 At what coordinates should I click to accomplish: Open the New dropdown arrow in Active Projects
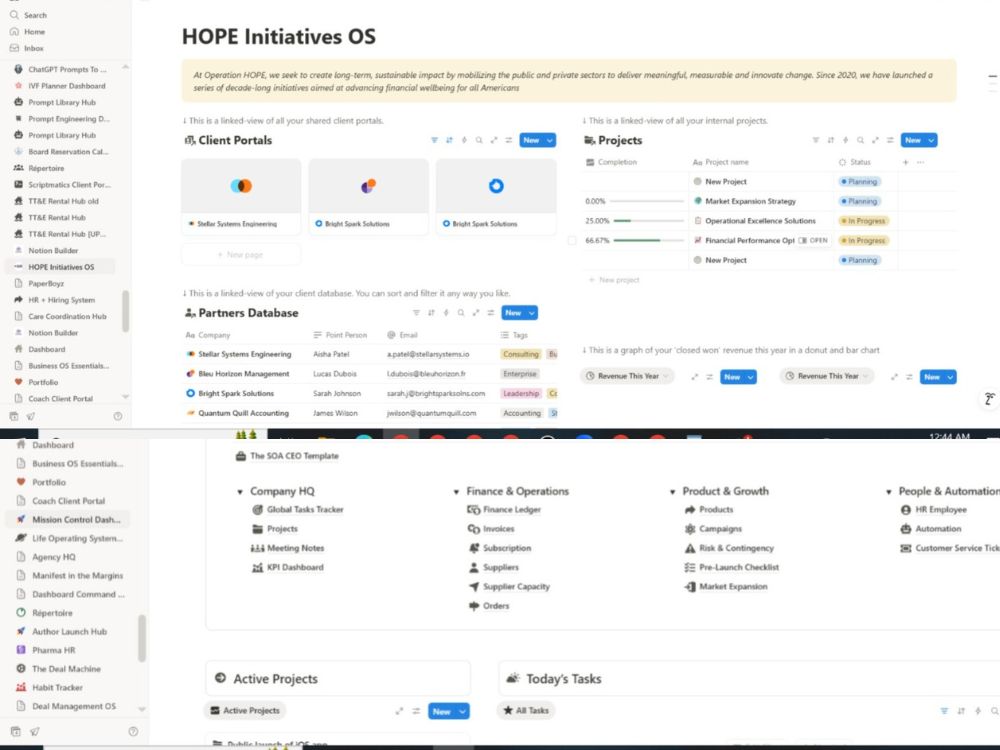462,710
